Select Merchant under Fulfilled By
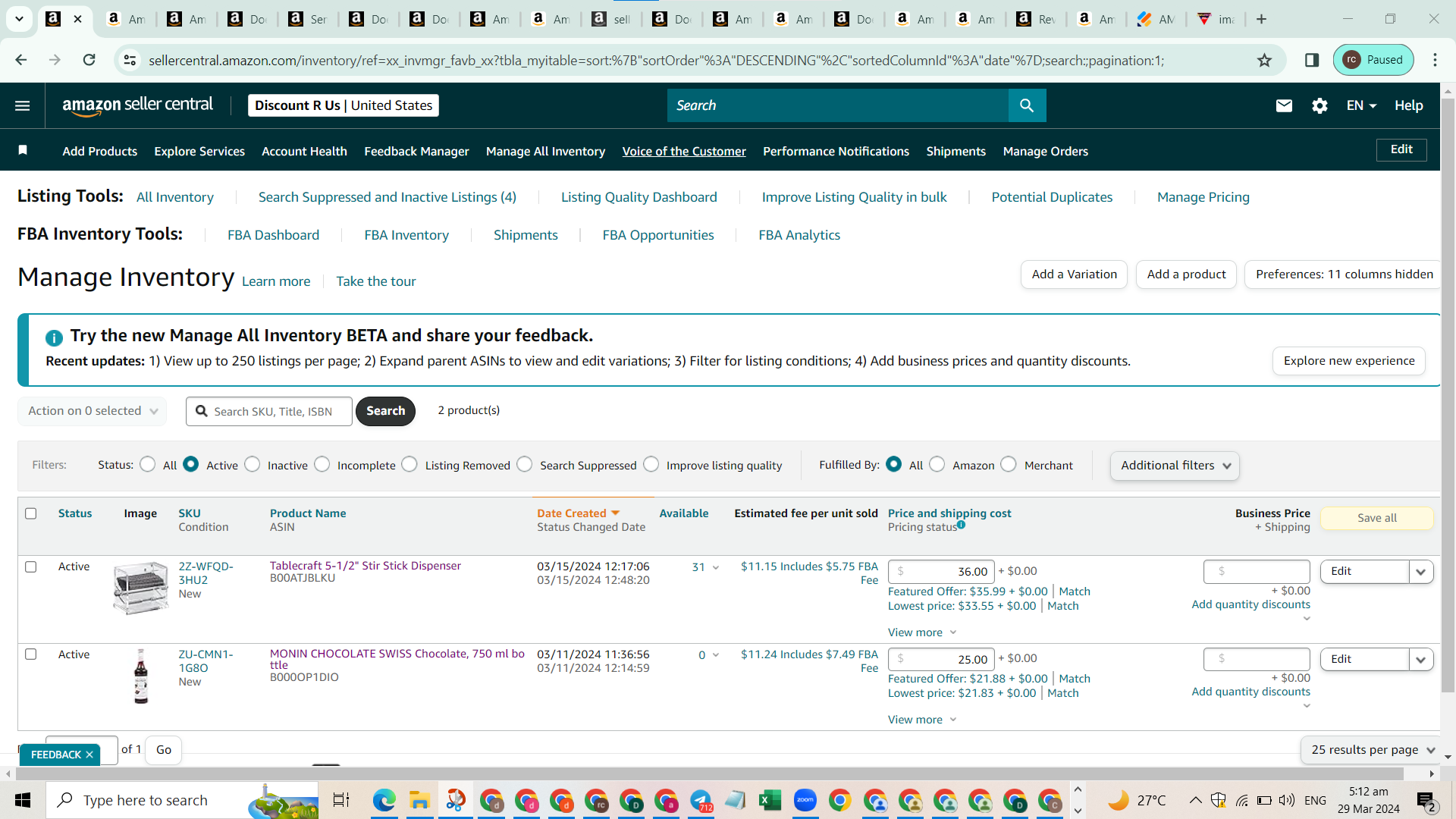The height and width of the screenshot is (819, 1456). point(1009,464)
